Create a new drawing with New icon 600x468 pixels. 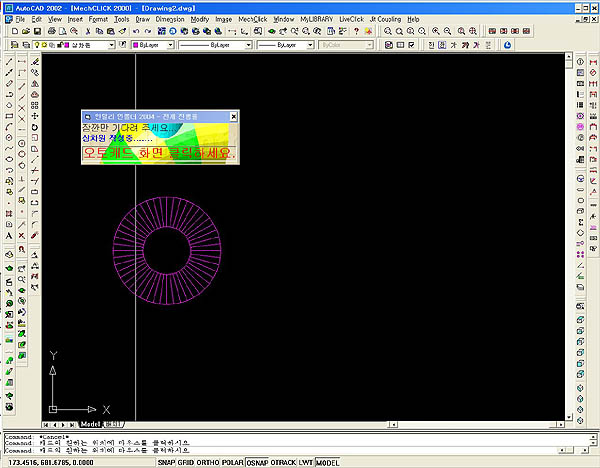point(15,31)
